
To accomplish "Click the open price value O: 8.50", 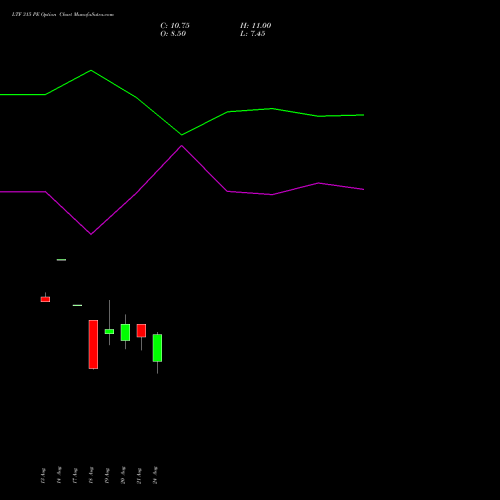I will (x=173, y=34).
